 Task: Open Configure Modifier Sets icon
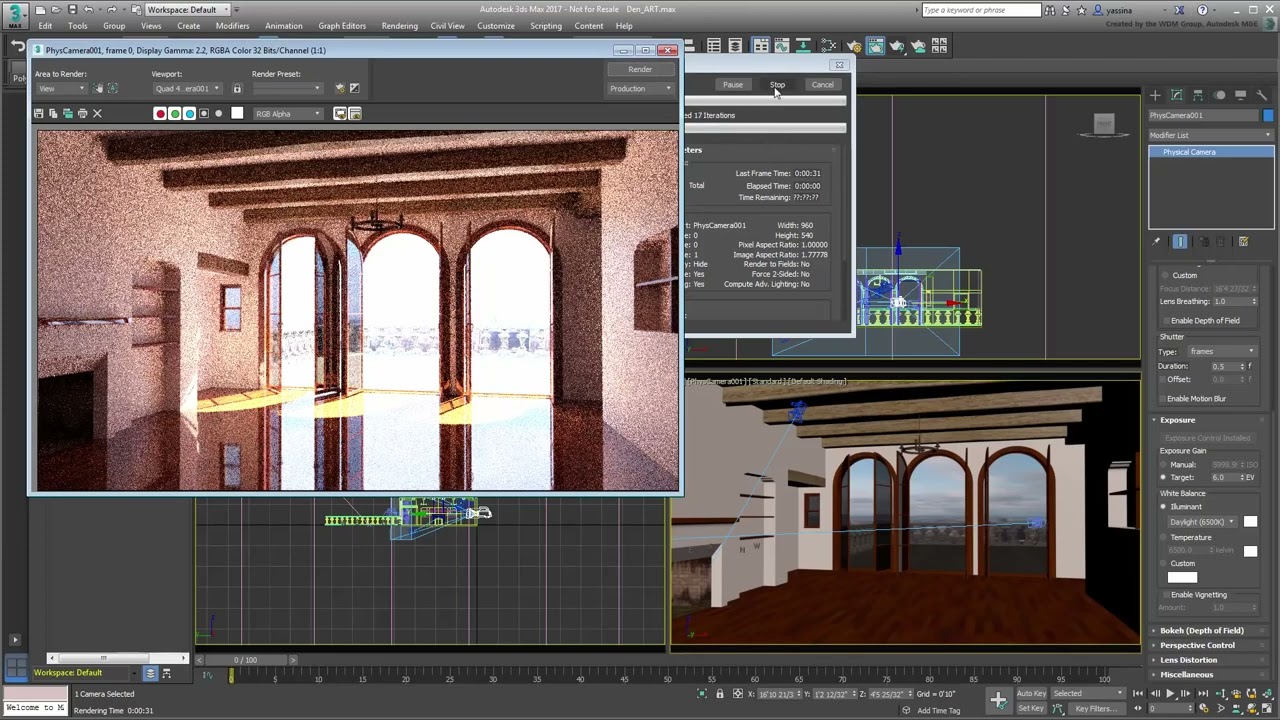coord(1244,242)
